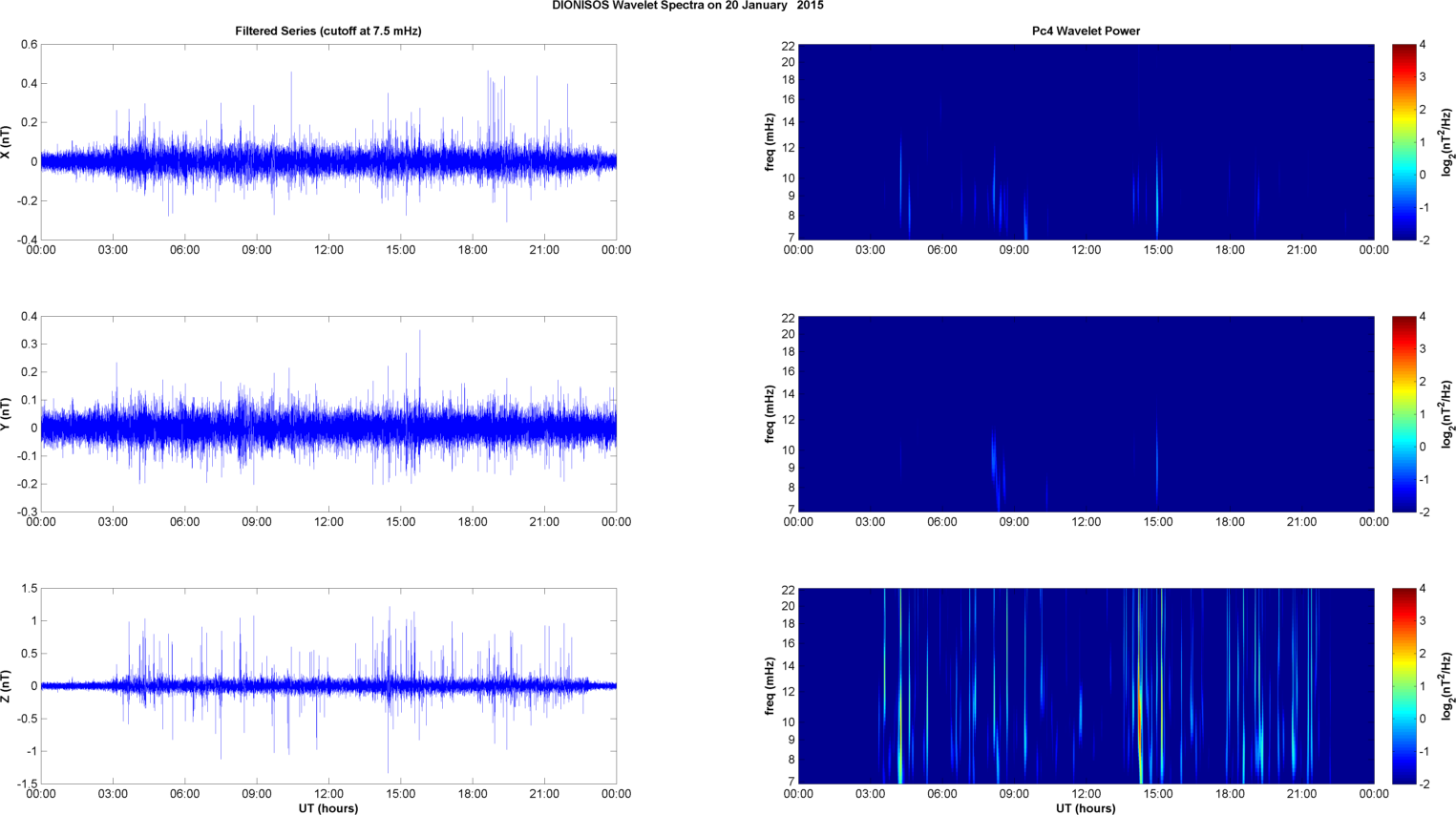Click 'UT (hours)' label under the Z time series
This screenshot has height=815, width=1456.
(x=328, y=808)
